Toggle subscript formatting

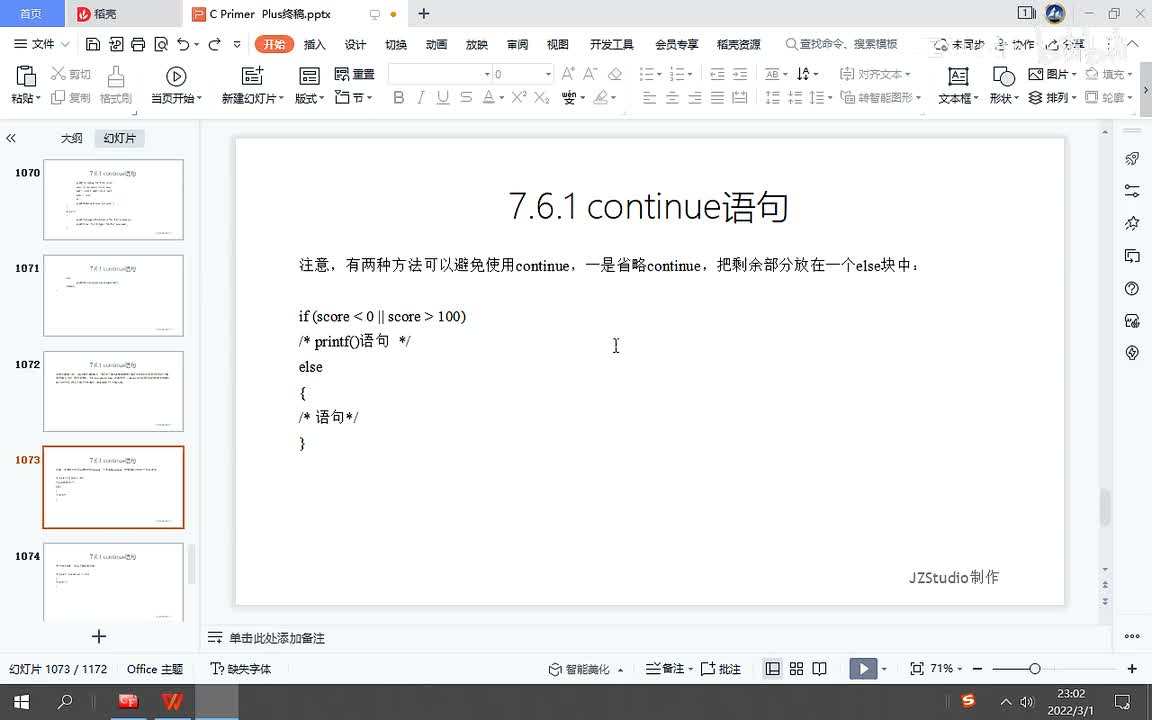point(541,97)
